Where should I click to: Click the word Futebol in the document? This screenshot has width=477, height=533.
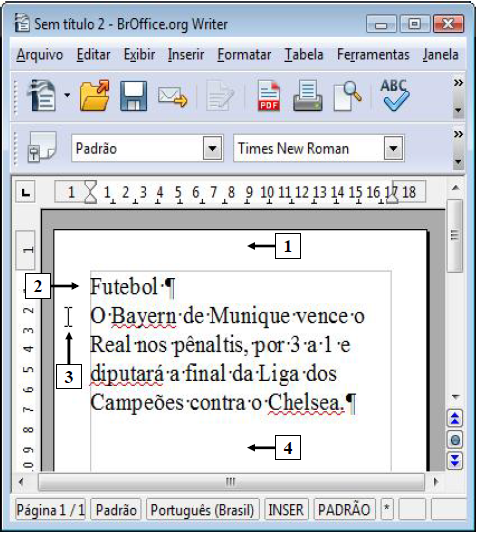pos(124,286)
